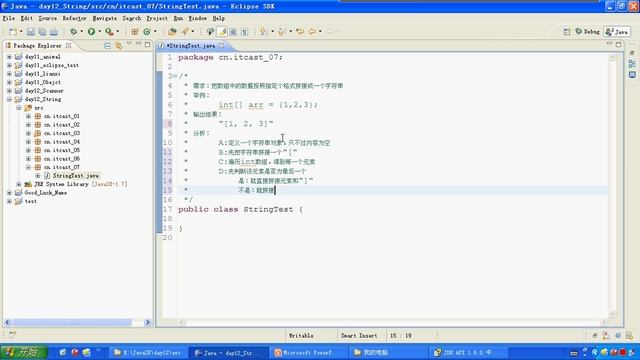Click the Search flashlight toolbar icon
Screen dimensions: 640x360
tap(185, 31)
